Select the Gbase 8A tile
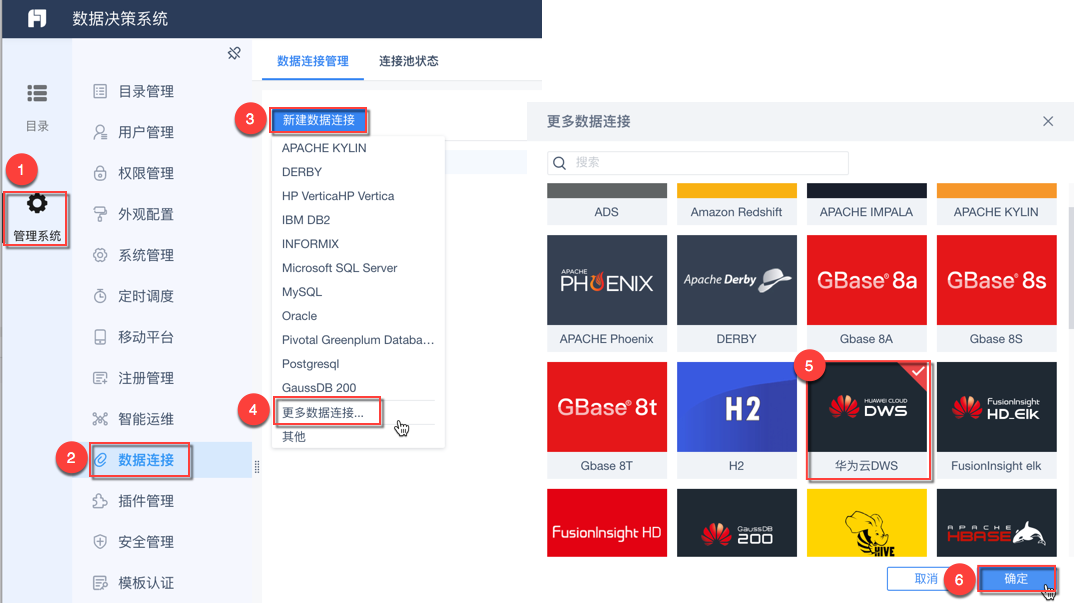 [x=866, y=293]
